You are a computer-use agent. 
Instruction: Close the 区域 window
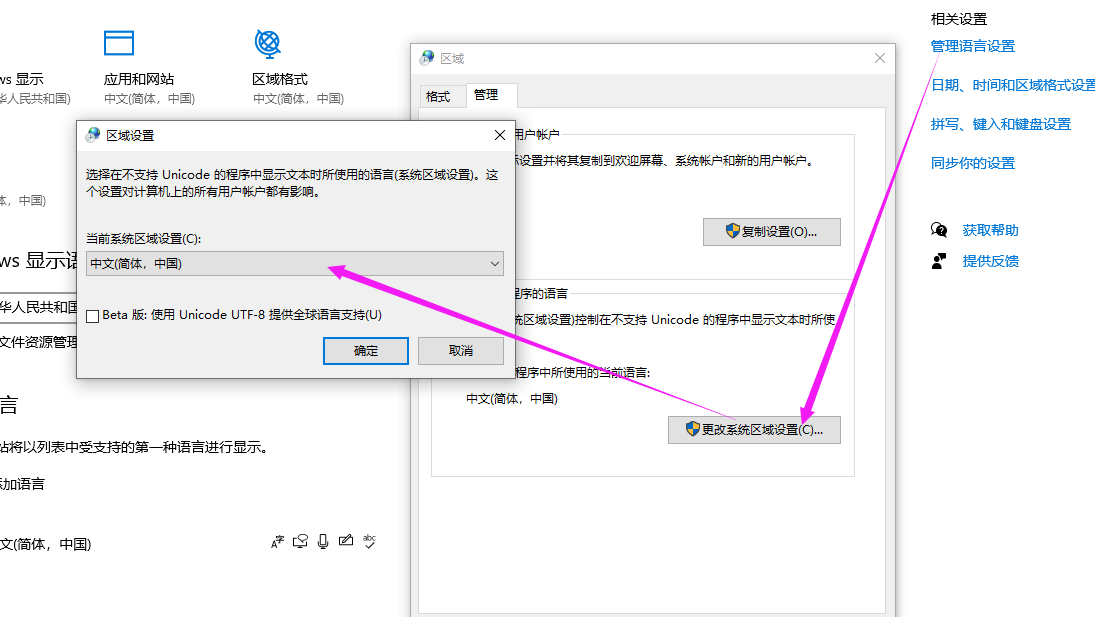click(x=880, y=58)
